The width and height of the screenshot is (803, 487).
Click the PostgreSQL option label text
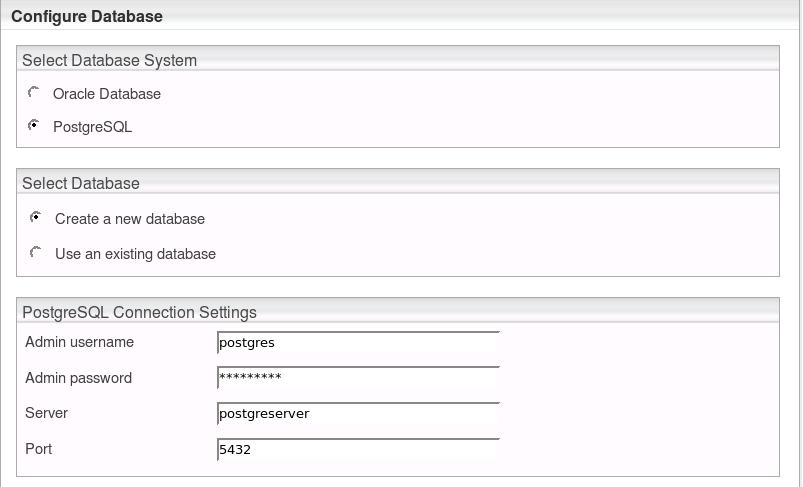pyautogui.click(x=92, y=127)
